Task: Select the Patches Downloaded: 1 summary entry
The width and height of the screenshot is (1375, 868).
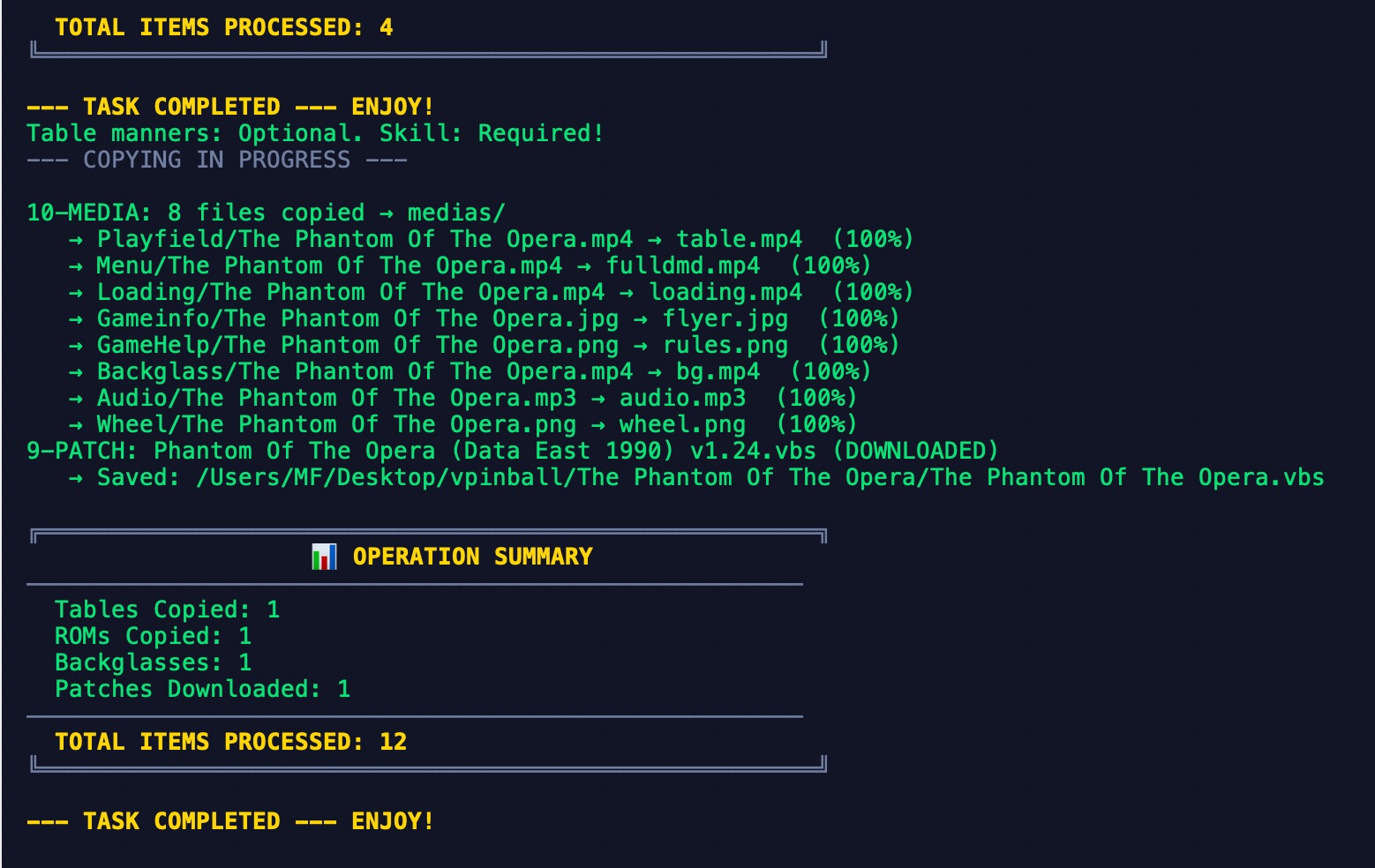Action: point(202,689)
